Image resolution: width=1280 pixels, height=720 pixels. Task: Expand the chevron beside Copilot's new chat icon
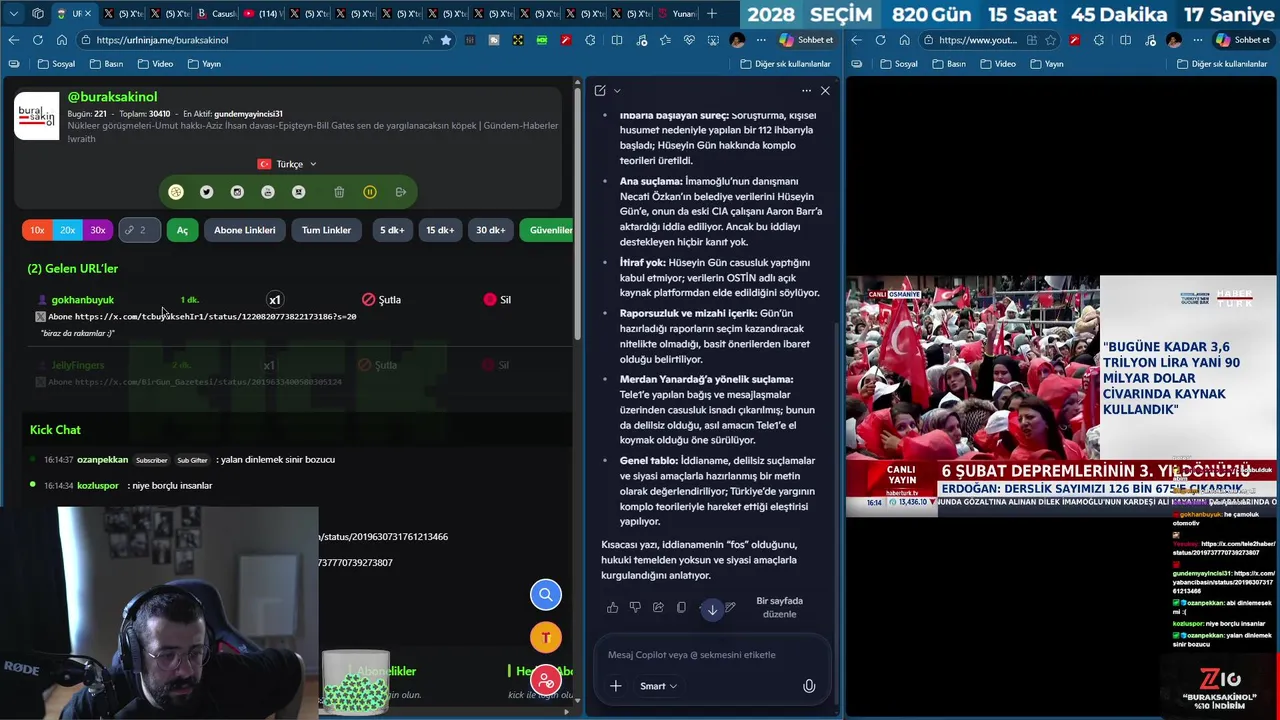(x=617, y=90)
